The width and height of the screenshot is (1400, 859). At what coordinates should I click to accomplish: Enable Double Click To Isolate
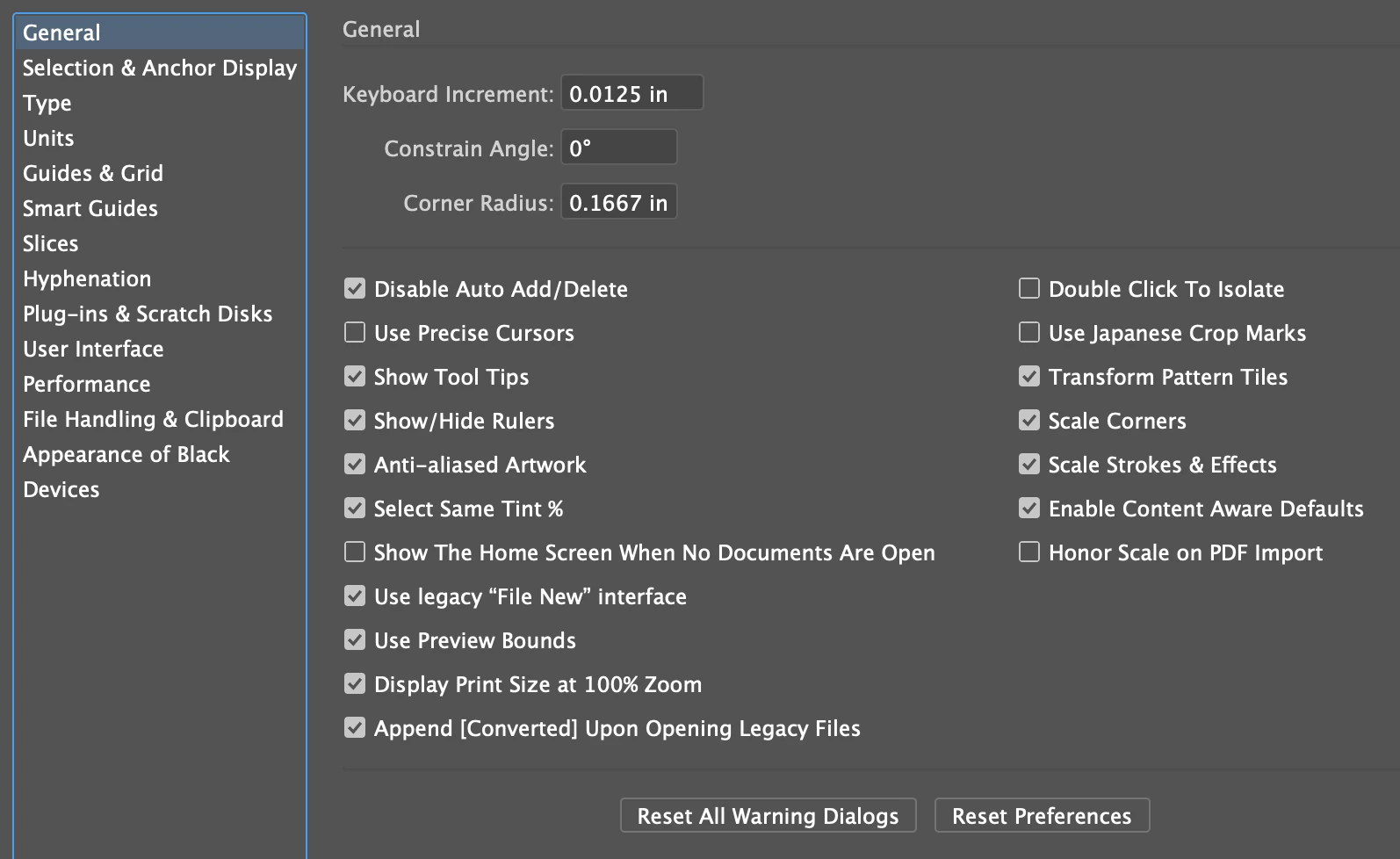click(x=1029, y=289)
